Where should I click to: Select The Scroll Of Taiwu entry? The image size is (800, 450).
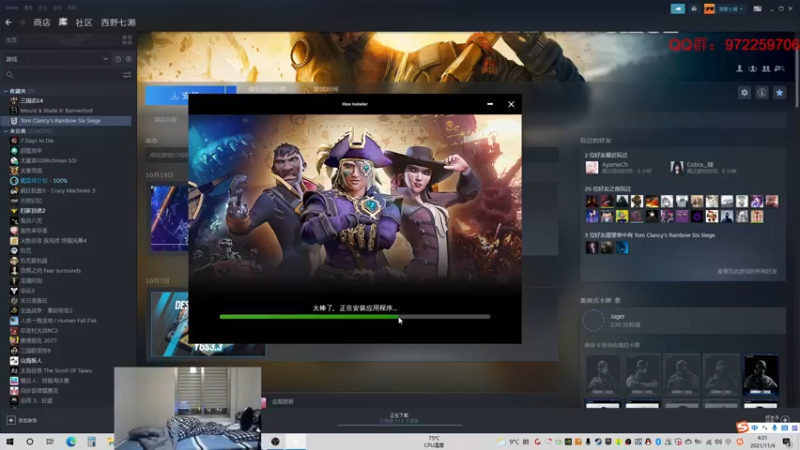pyautogui.click(x=56, y=370)
